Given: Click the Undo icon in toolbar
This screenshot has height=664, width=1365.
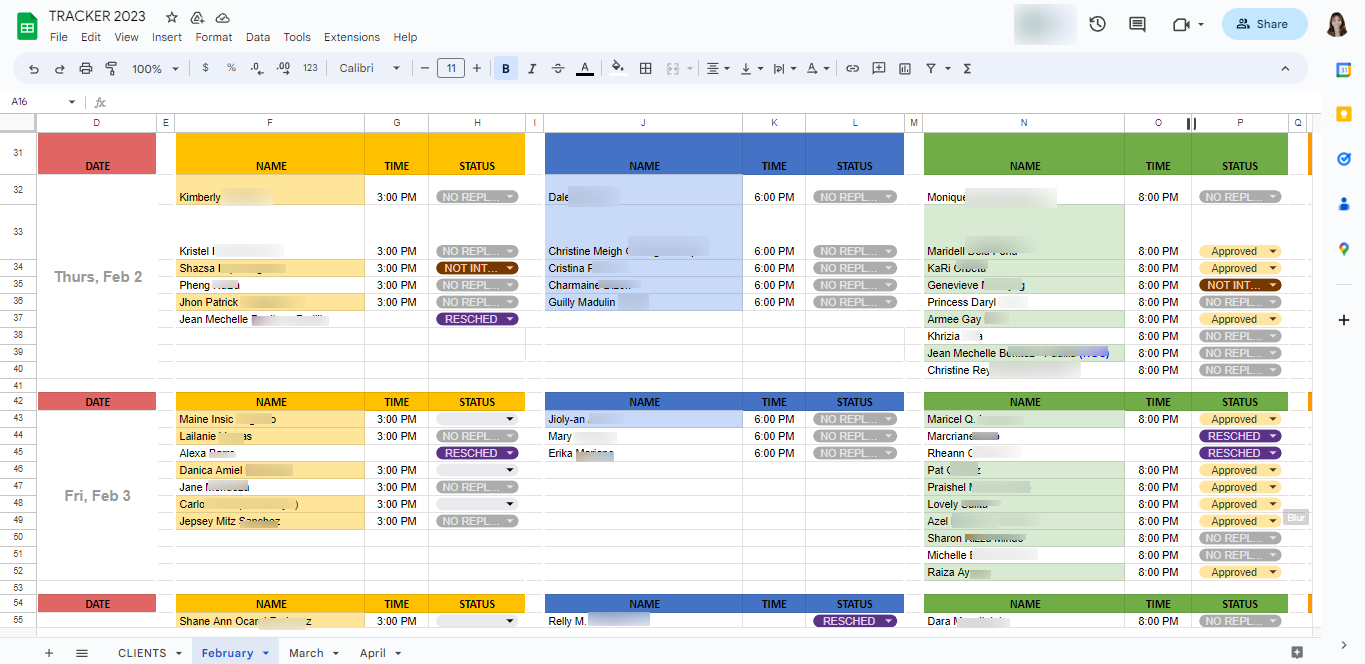Looking at the screenshot, I should [34, 69].
